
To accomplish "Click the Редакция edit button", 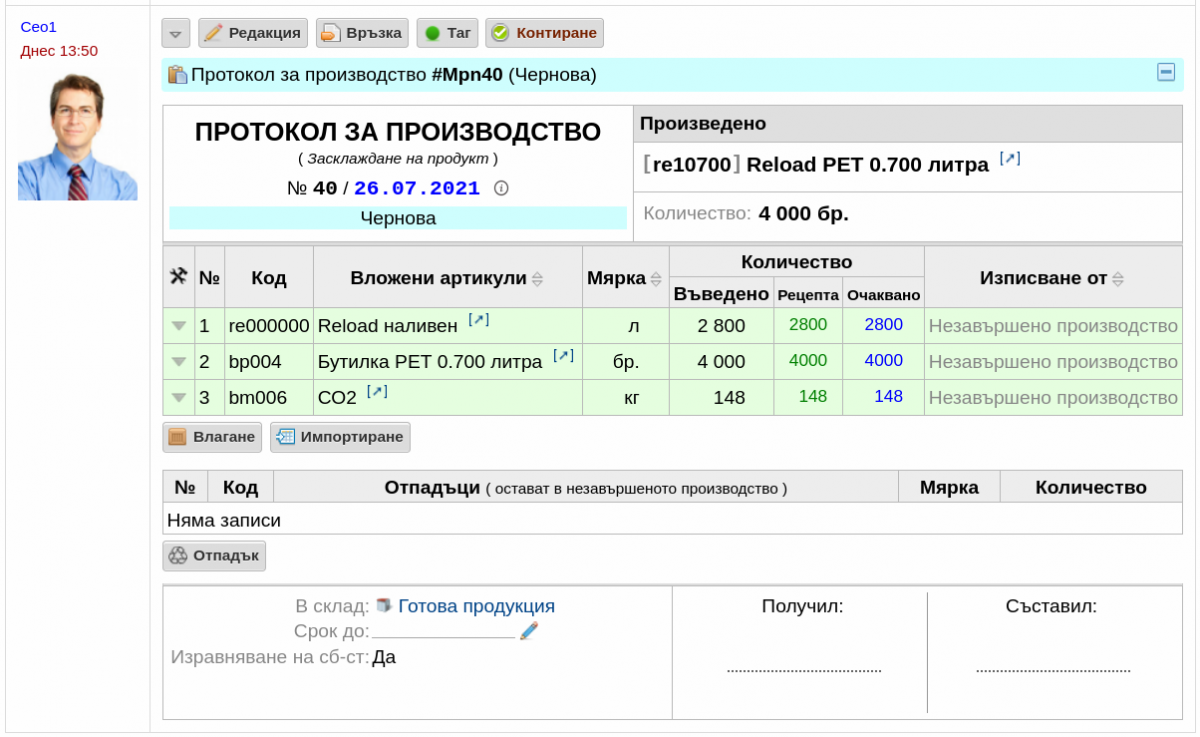I will [252, 33].
